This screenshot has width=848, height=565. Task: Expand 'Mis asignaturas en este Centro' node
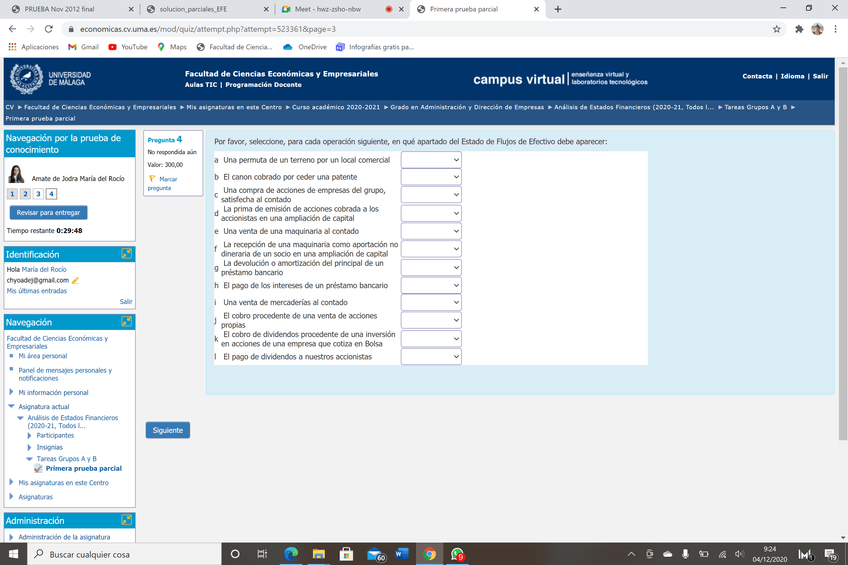pos(11,482)
